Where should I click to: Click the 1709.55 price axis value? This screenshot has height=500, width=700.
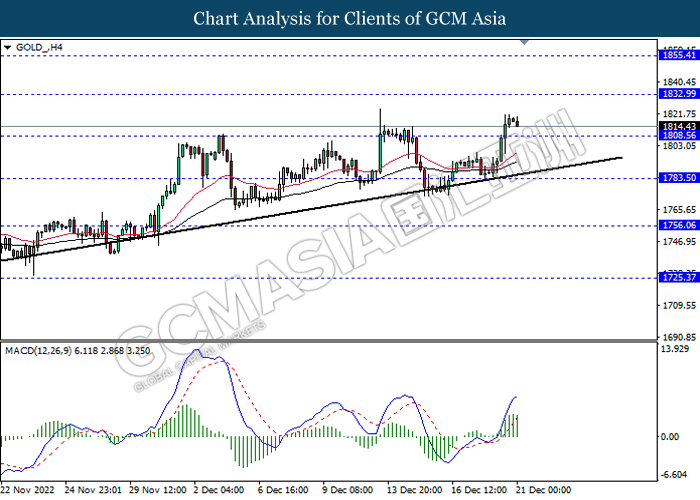tap(679, 306)
